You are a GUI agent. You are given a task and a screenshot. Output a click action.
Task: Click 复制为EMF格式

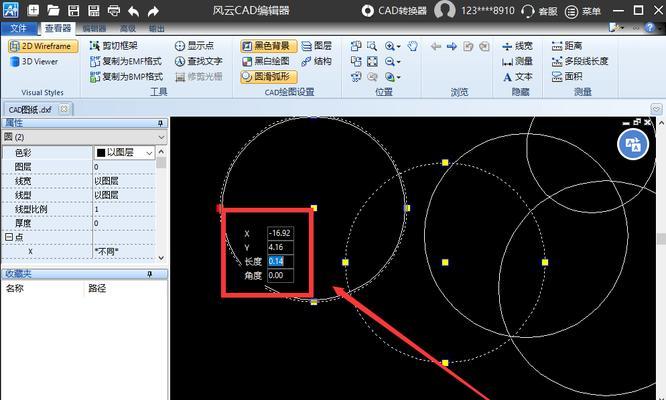click(x=126, y=61)
